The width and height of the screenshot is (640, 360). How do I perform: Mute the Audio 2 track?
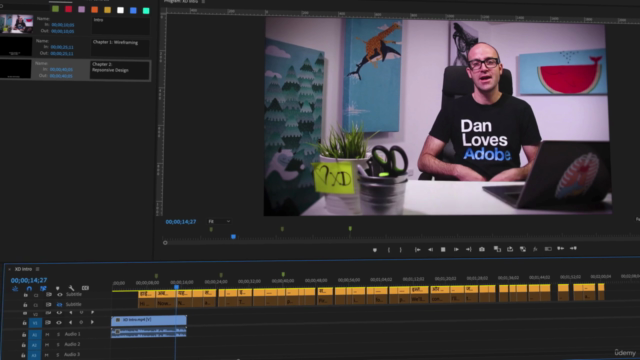[x=47, y=344]
